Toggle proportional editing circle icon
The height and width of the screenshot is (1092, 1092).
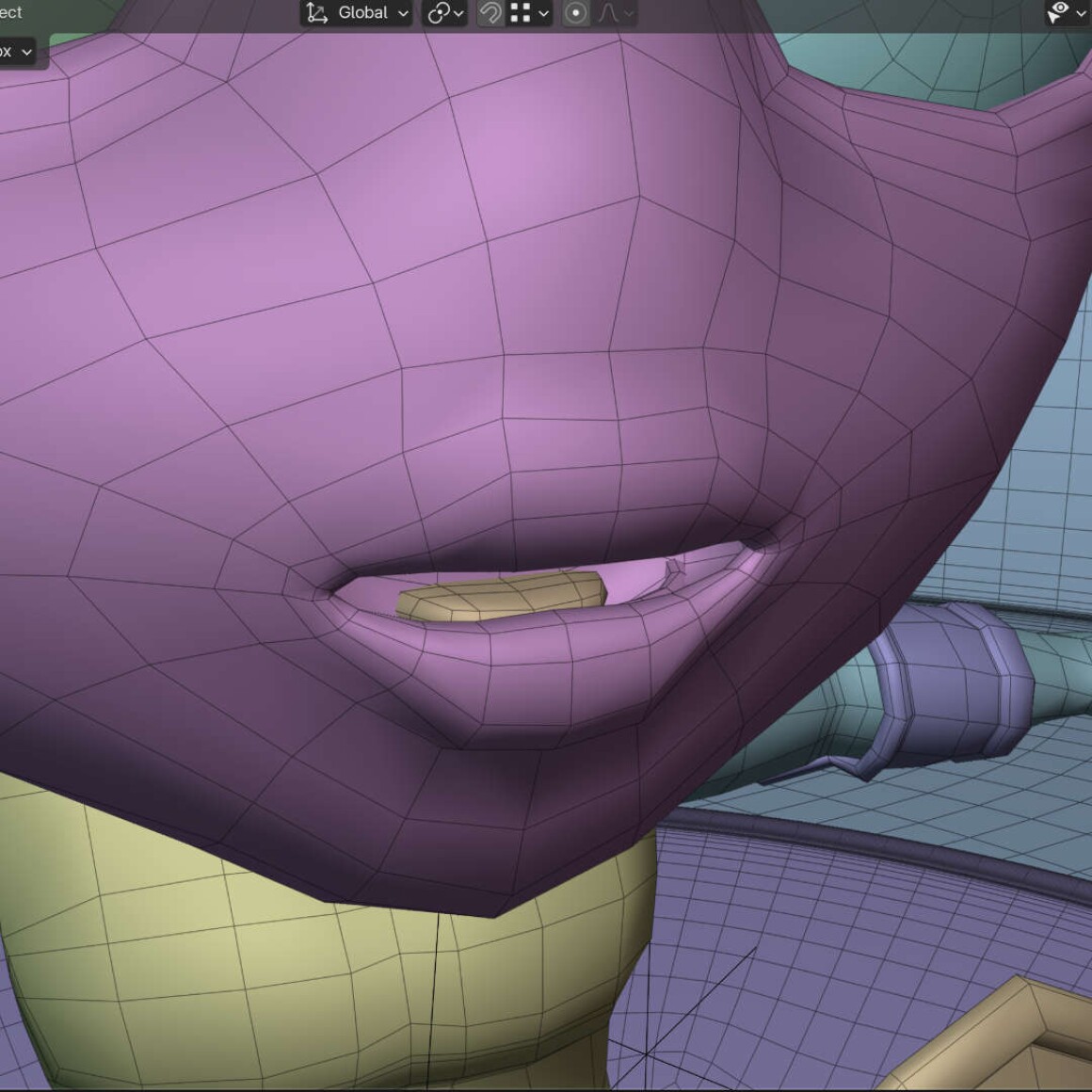576,13
